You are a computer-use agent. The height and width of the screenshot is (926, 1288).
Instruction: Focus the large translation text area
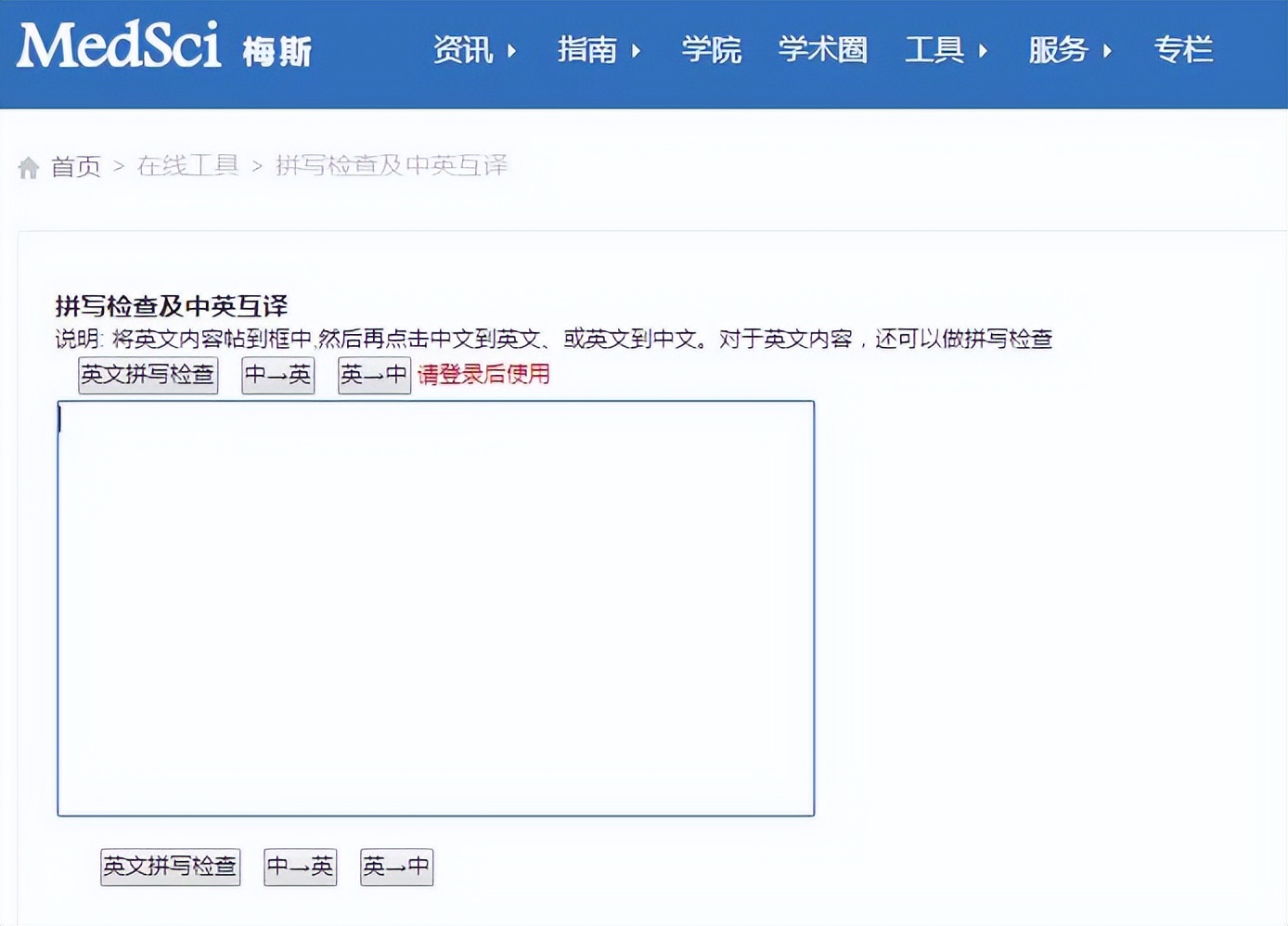pyautogui.click(x=436, y=609)
